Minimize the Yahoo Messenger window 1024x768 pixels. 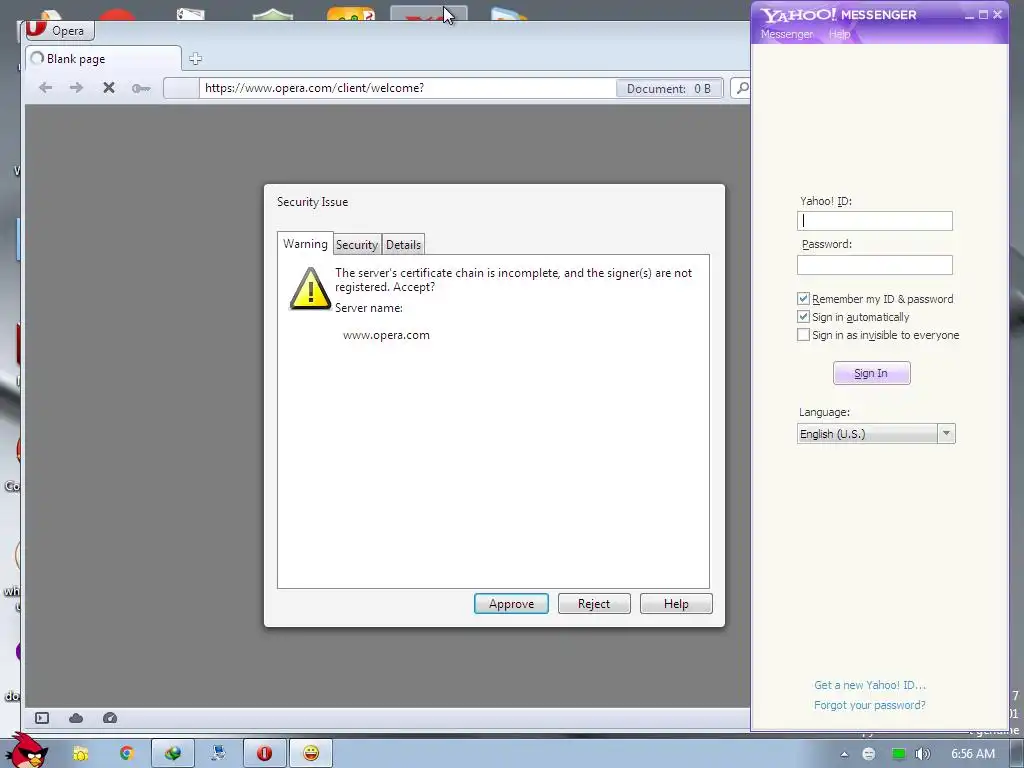pos(969,14)
